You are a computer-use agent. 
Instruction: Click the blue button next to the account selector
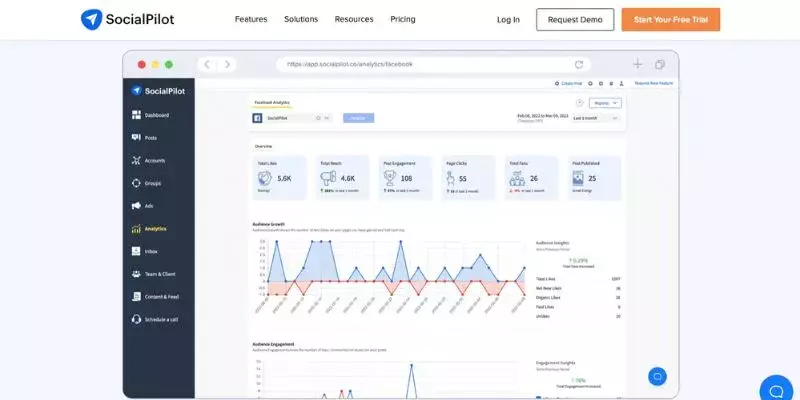click(x=358, y=118)
